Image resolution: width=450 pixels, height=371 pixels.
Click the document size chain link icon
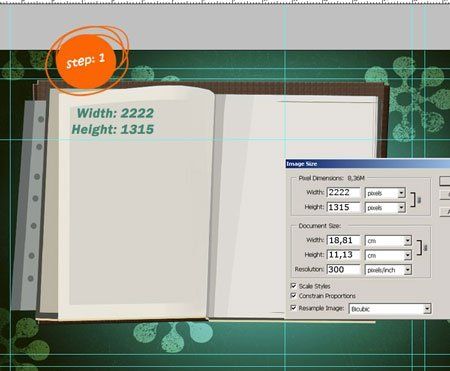pyautogui.click(x=425, y=248)
